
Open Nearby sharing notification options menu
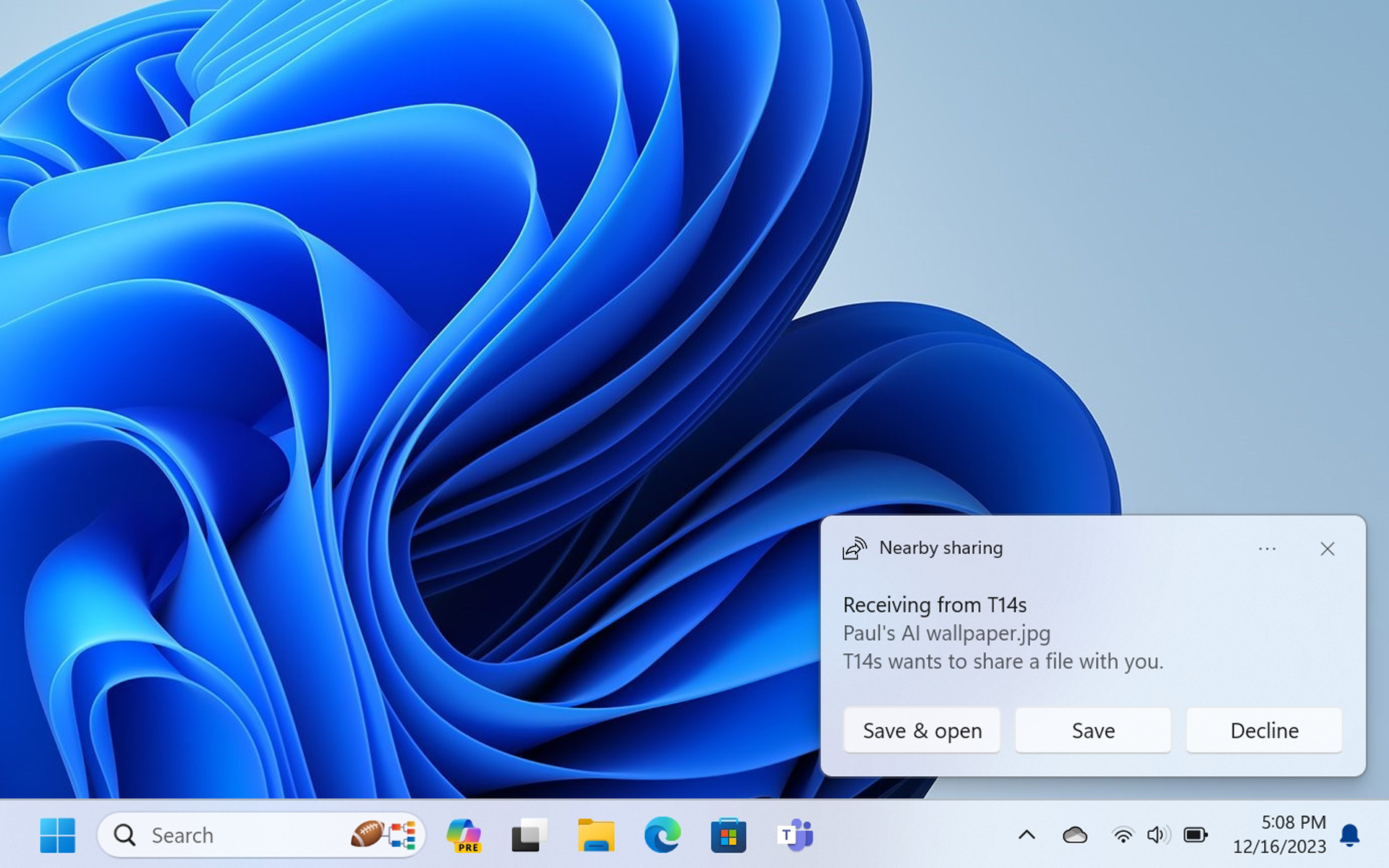coord(1267,549)
